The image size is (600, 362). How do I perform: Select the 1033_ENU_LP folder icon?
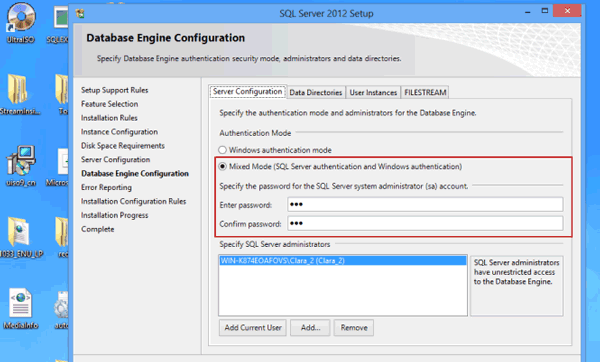pyautogui.click(x=20, y=237)
